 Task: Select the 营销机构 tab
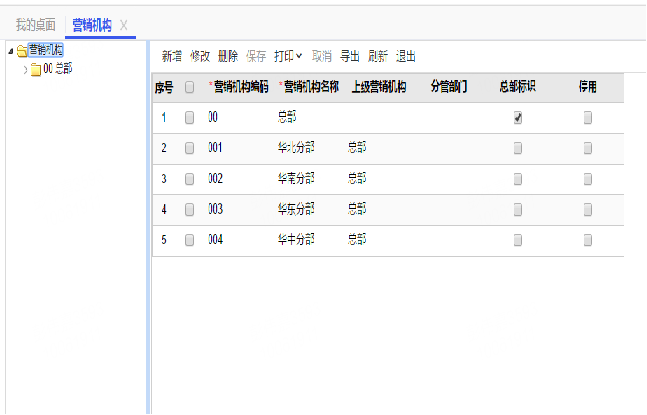point(91,24)
